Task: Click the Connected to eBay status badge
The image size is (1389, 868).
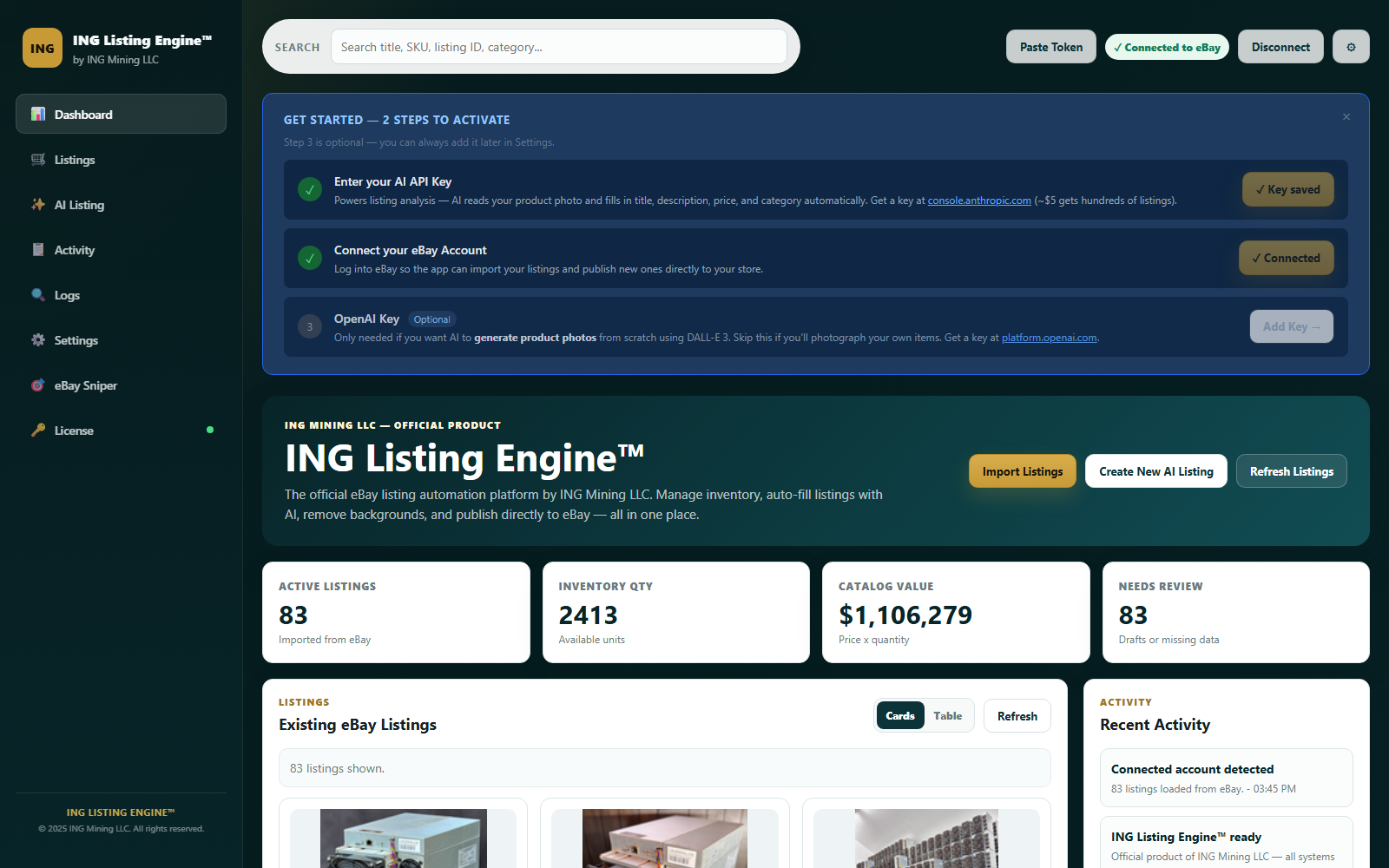Action: click(1167, 48)
